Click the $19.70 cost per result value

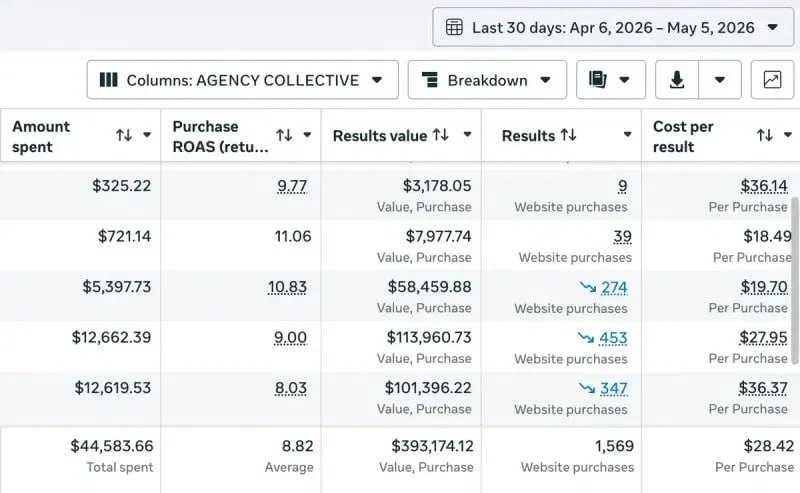coord(764,287)
